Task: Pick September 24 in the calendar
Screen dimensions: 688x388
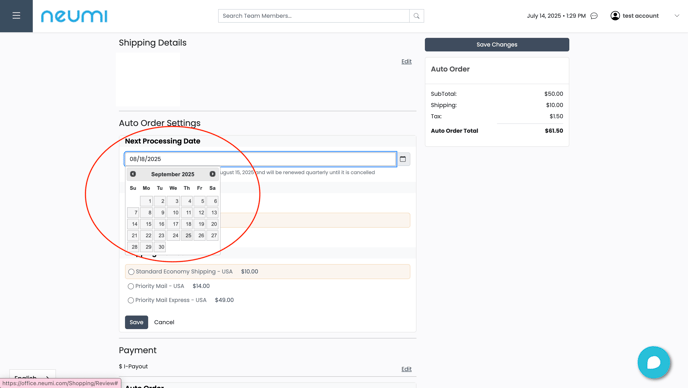Action: point(173,235)
